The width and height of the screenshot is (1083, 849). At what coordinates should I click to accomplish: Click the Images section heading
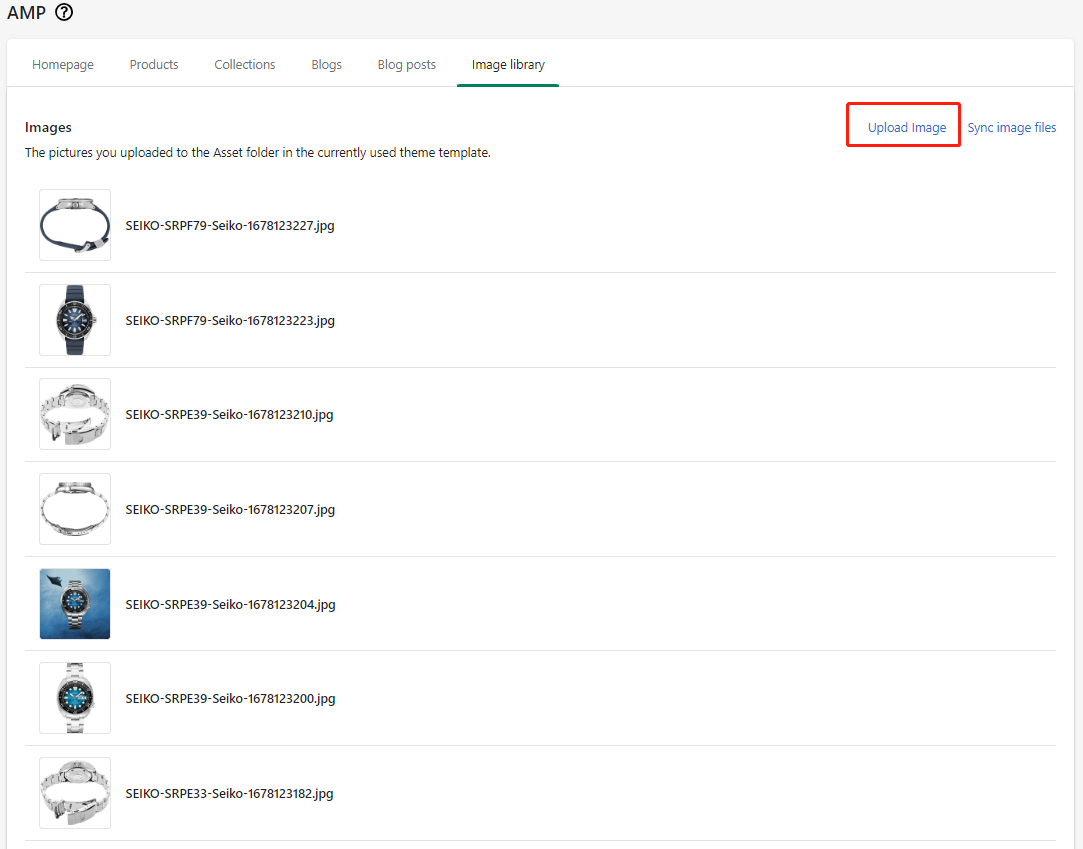(x=48, y=127)
